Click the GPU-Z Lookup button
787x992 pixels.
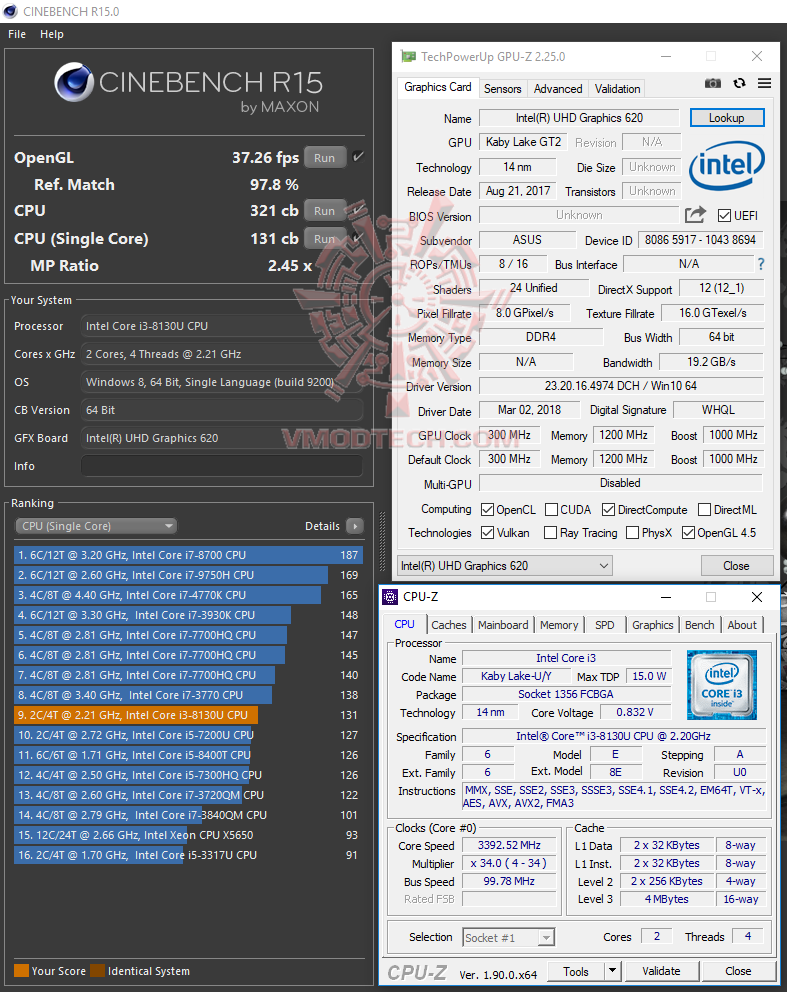[x=727, y=118]
